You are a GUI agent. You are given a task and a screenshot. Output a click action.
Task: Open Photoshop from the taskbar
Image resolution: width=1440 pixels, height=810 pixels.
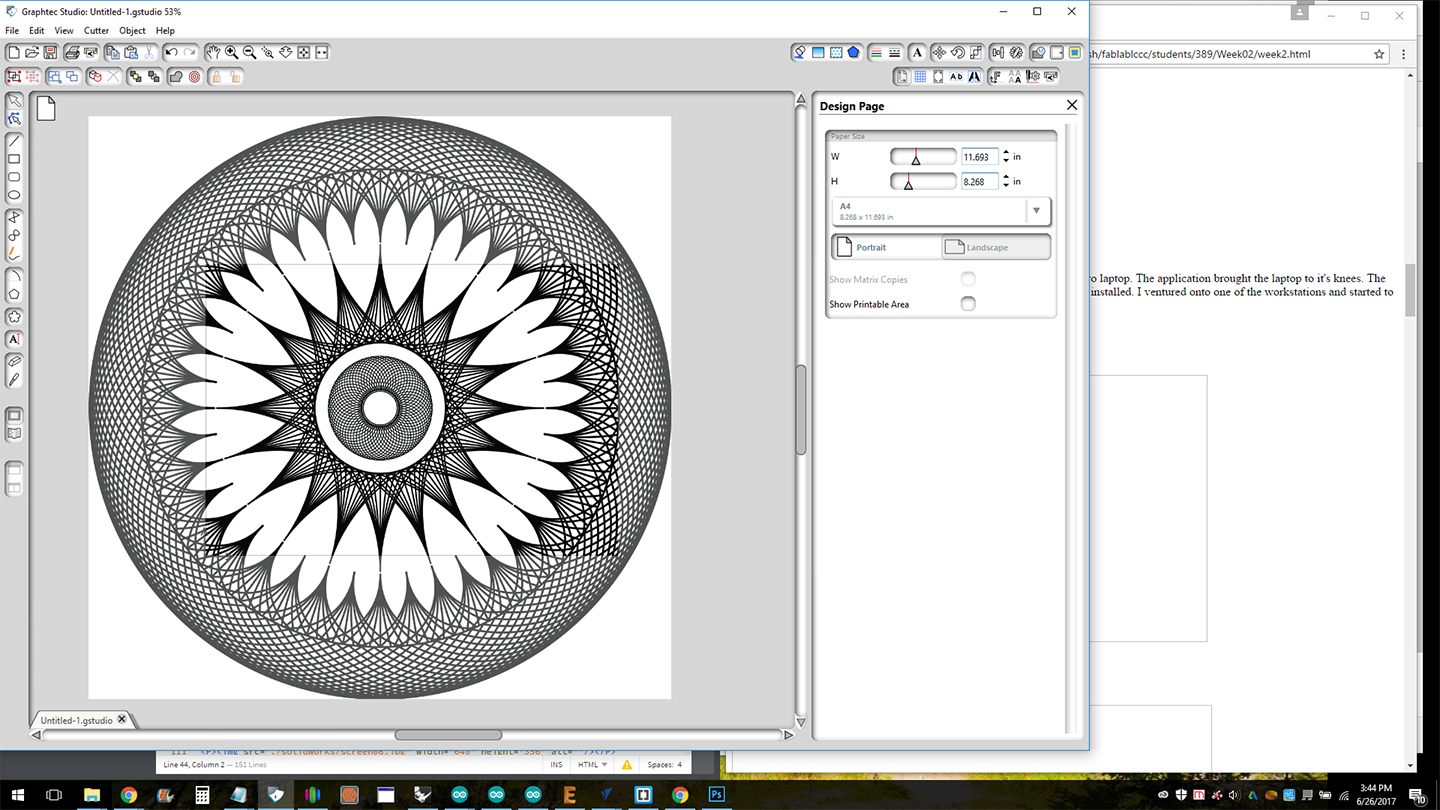717,795
